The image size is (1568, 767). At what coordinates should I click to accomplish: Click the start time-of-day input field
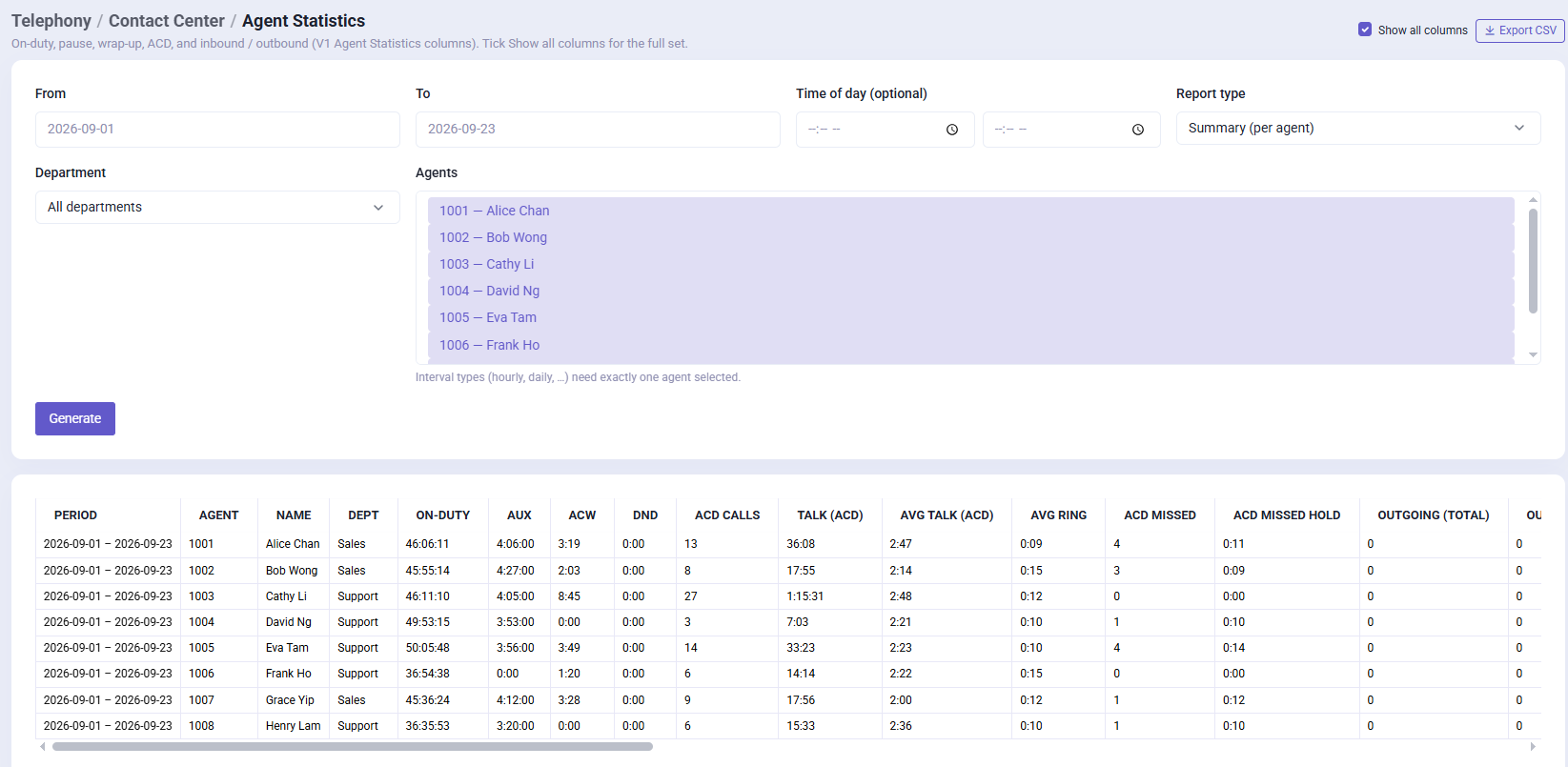tap(886, 130)
